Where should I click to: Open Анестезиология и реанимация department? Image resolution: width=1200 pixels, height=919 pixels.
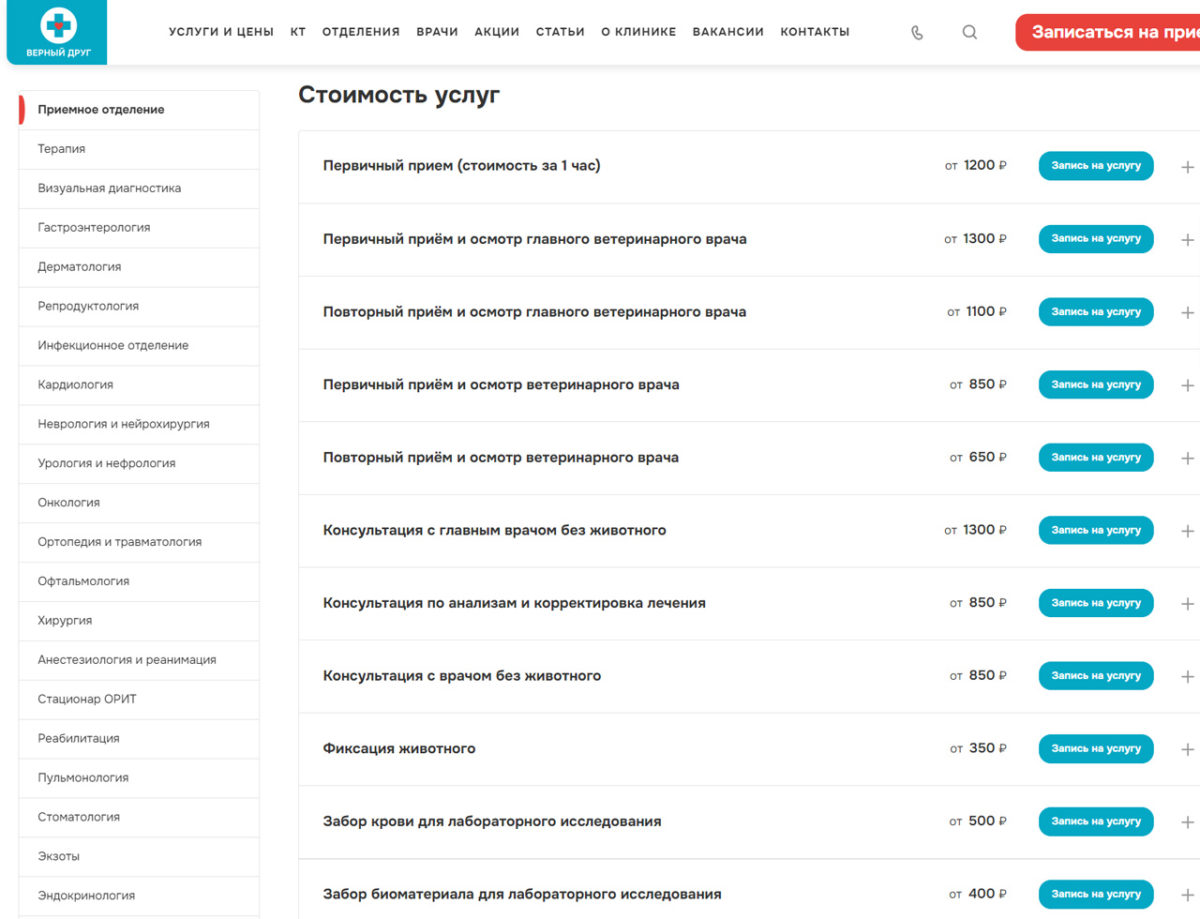click(x=139, y=660)
